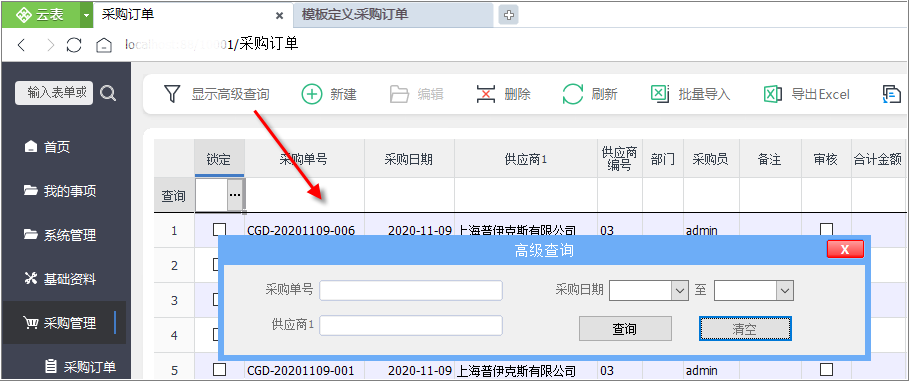Click the 合计金额 column header
This screenshot has height=381, width=909.
pyautogui.click(x=878, y=158)
